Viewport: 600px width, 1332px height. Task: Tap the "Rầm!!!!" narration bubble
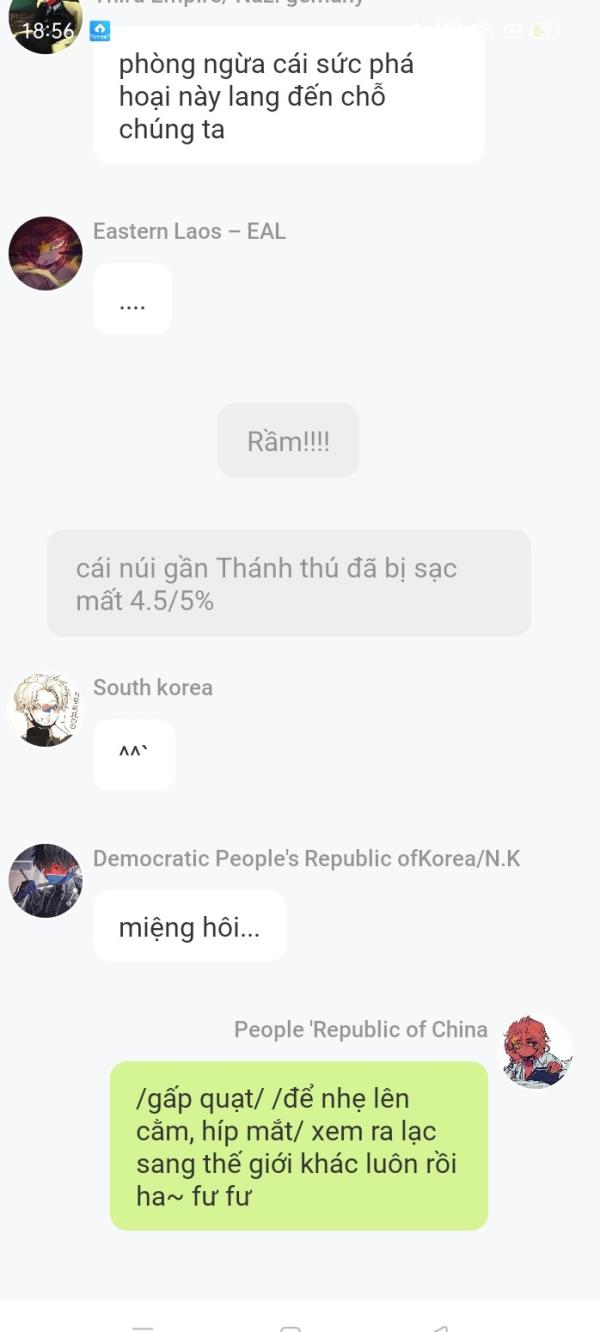[x=288, y=440]
